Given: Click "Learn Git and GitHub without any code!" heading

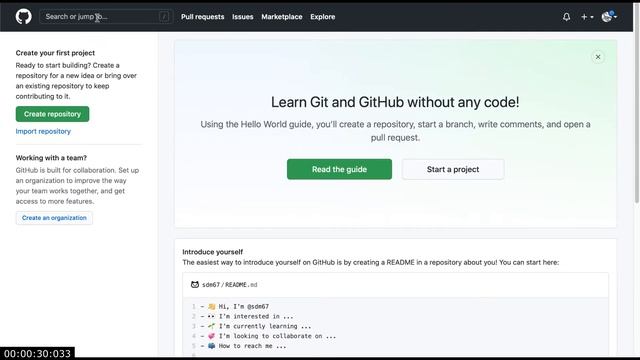Looking at the screenshot, I should pyautogui.click(x=395, y=102).
